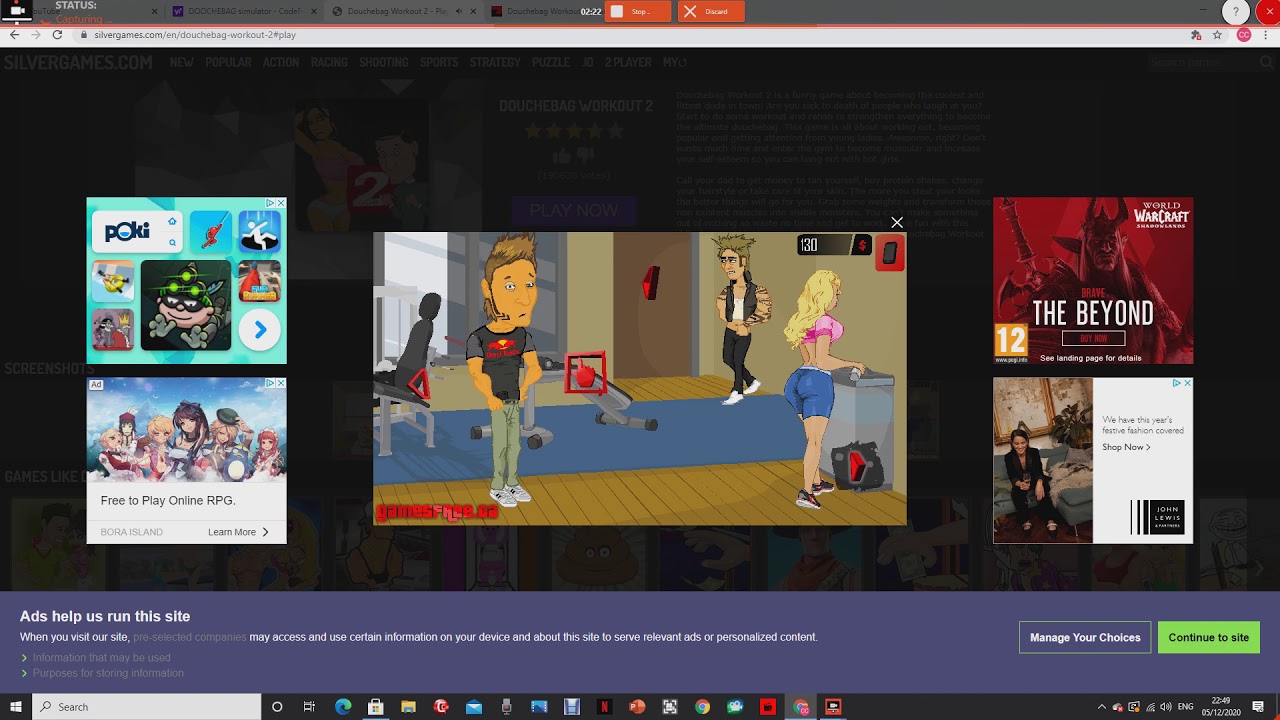This screenshot has width=1280, height=720.
Task: Close the Poki advertisement
Action: 281,203
